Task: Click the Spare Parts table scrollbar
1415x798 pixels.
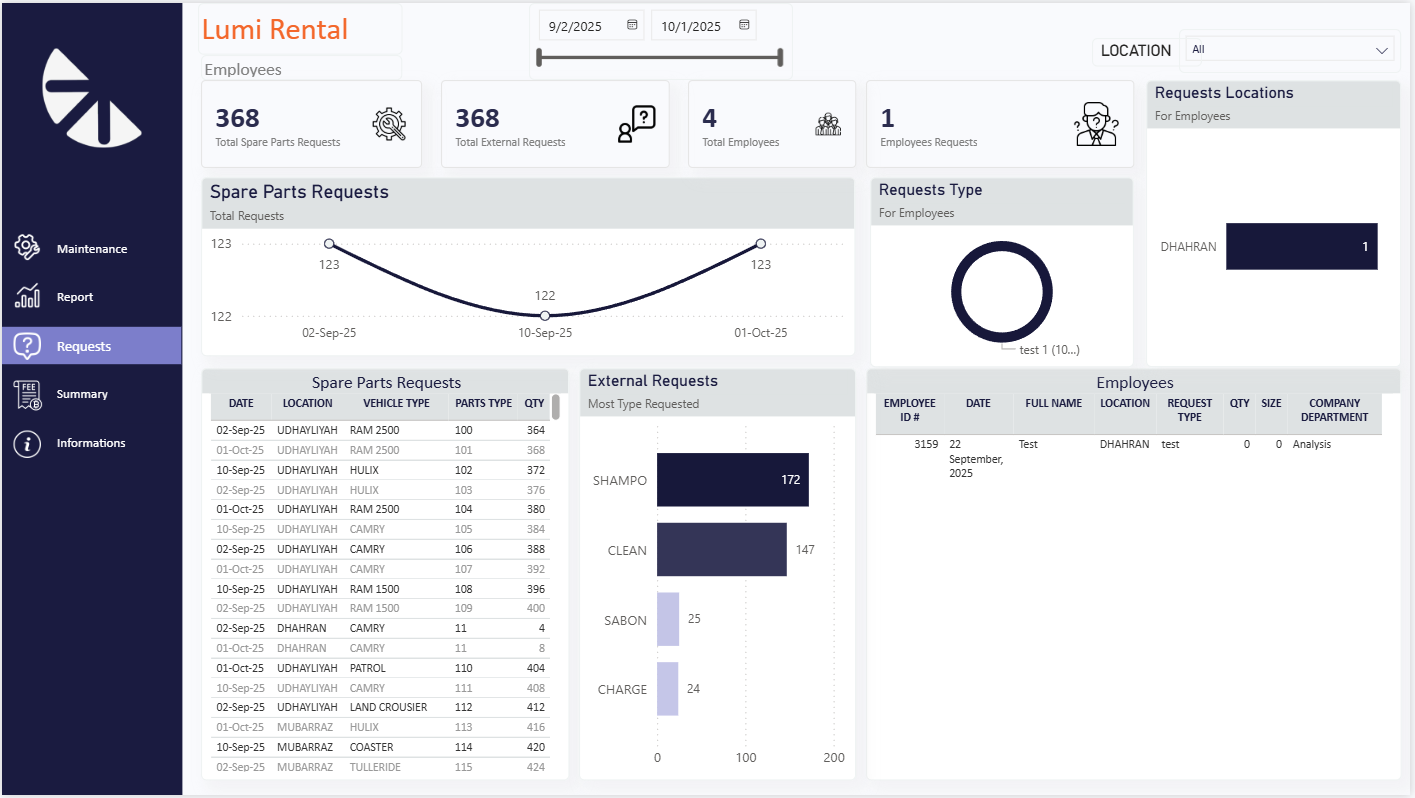Action: 555,407
